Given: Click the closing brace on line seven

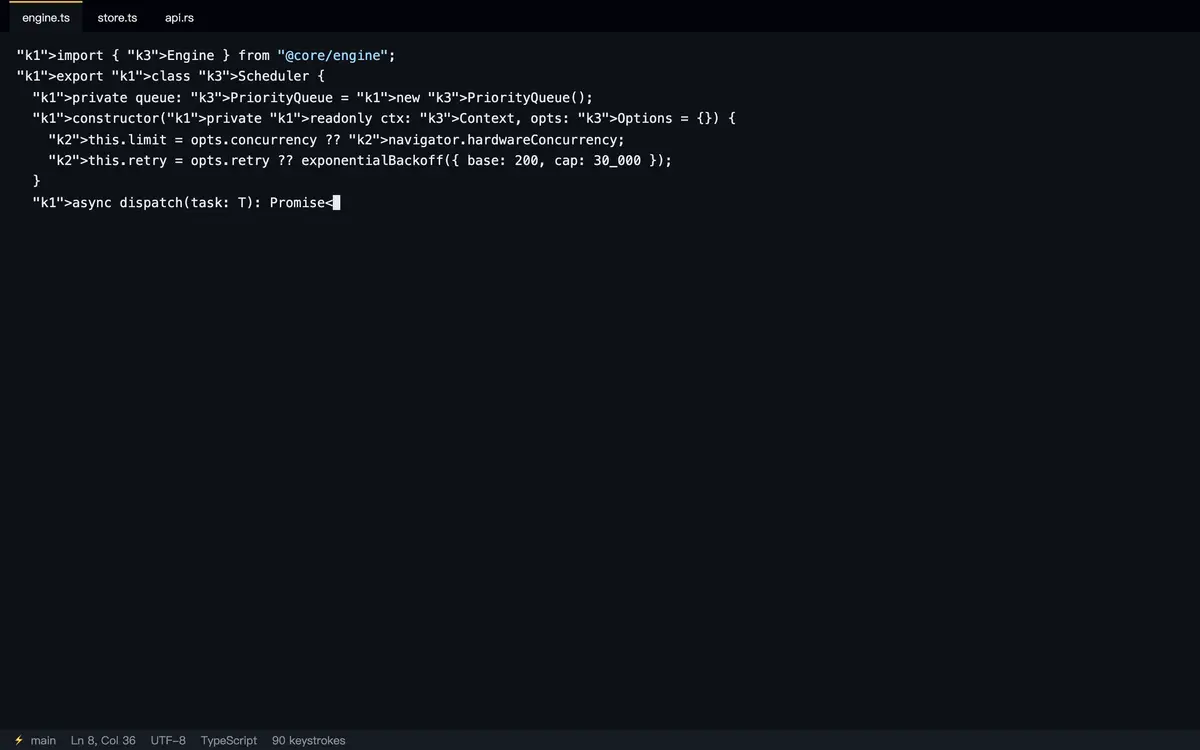Looking at the screenshot, I should coord(37,182).
